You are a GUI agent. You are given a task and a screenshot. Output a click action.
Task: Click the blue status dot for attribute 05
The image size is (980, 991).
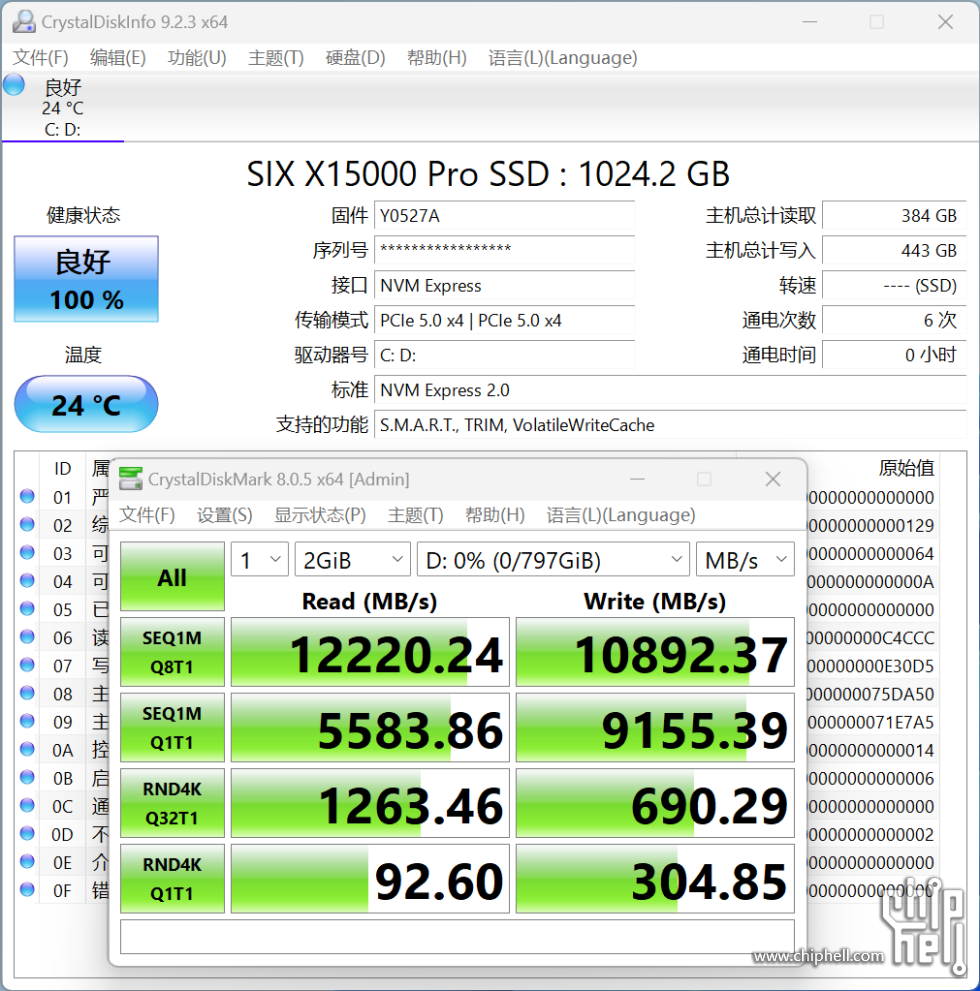point(27,609)
